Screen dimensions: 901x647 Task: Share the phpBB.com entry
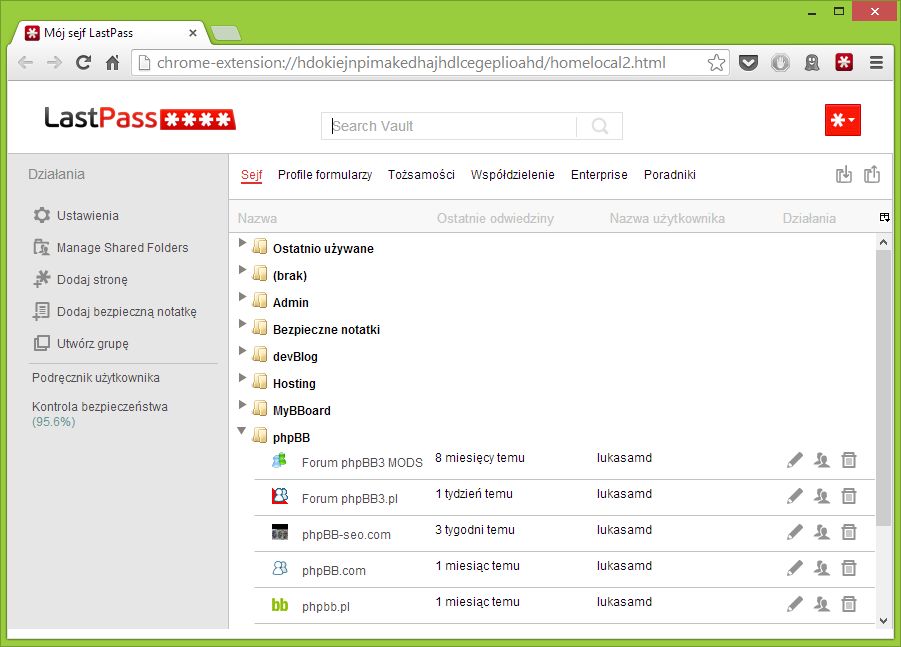coord(822,568)
